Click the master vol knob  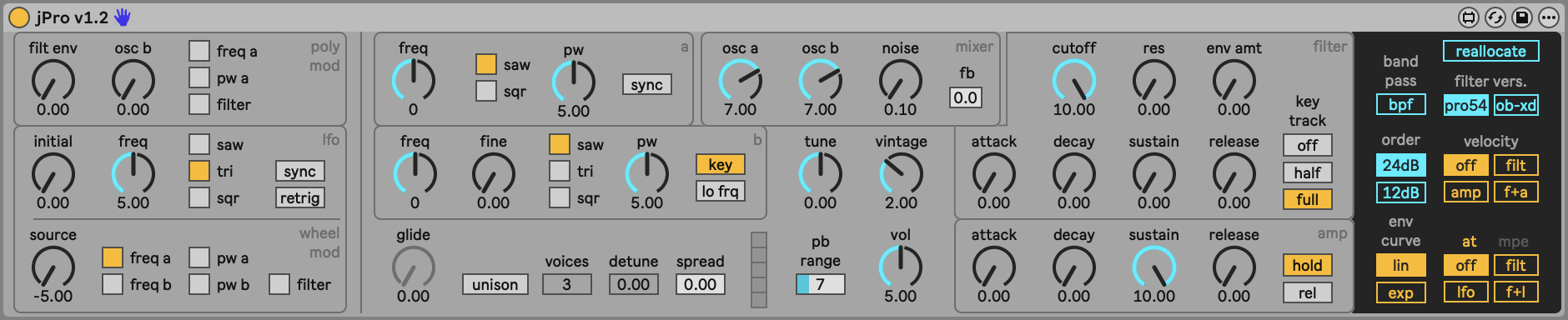coord(900,267)
